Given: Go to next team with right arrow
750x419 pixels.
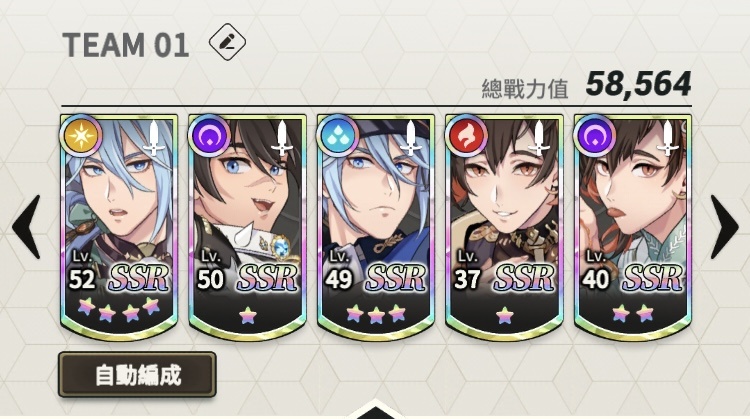Looking at the screenshot, I should coord(724,227).
